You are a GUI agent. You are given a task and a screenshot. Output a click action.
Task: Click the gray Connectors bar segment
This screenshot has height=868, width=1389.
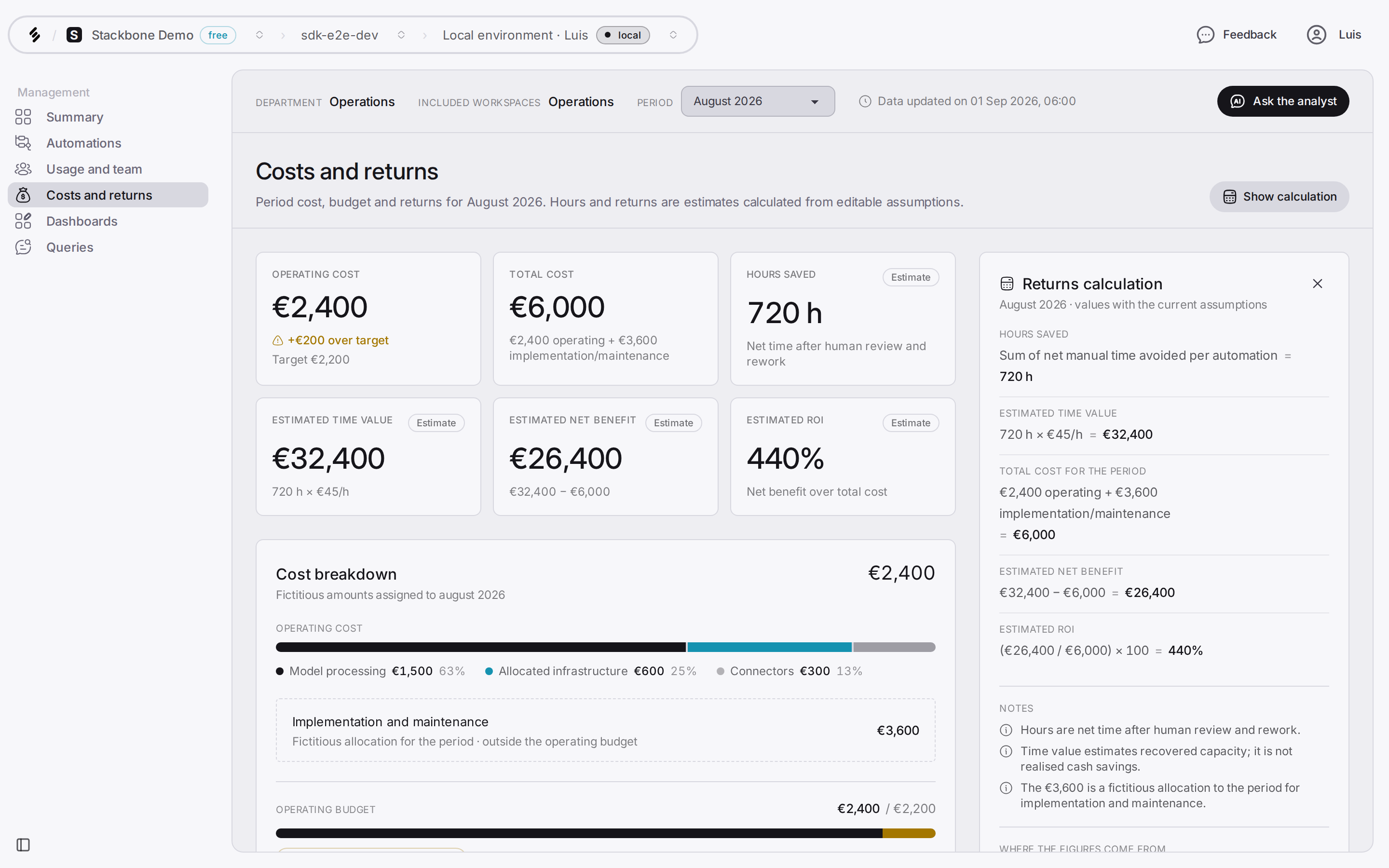click(x=894, y=647)
